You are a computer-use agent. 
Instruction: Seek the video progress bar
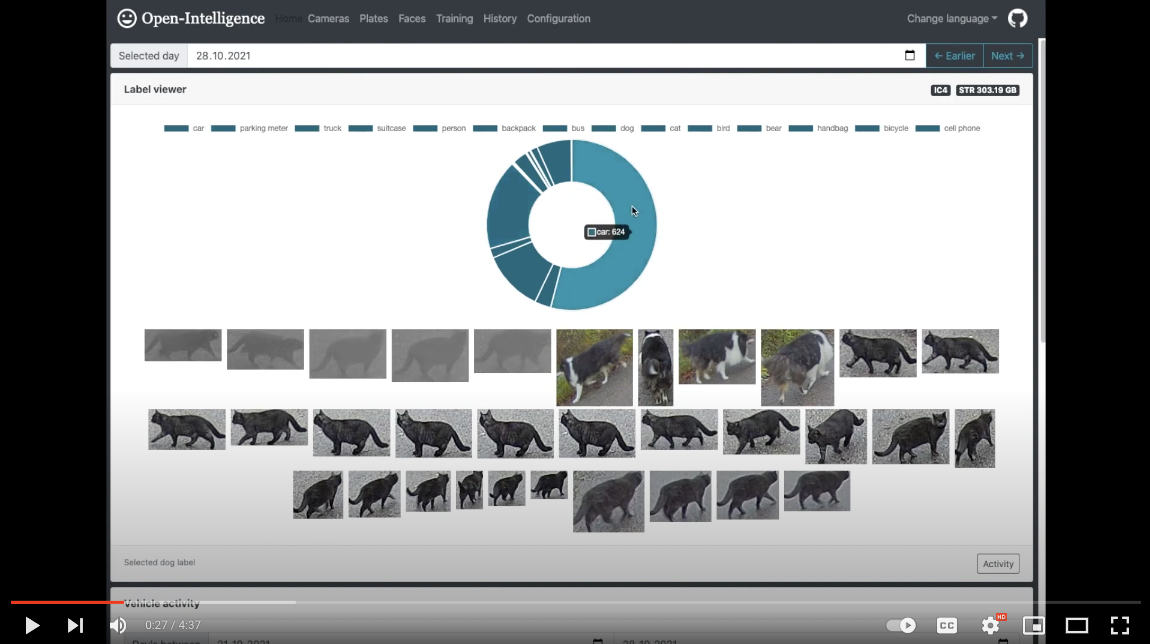click(x=575, y=602)
